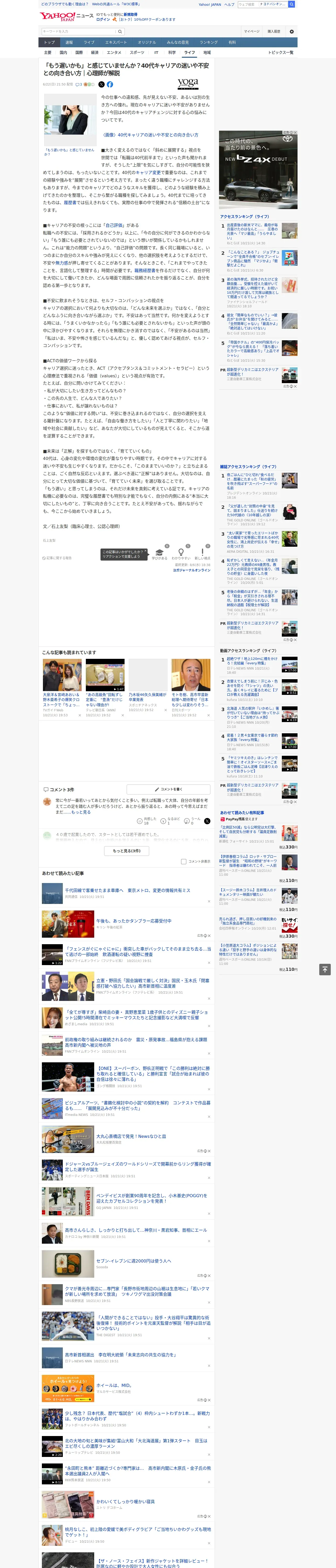Share the article on X below headline

tap(101, 85)
